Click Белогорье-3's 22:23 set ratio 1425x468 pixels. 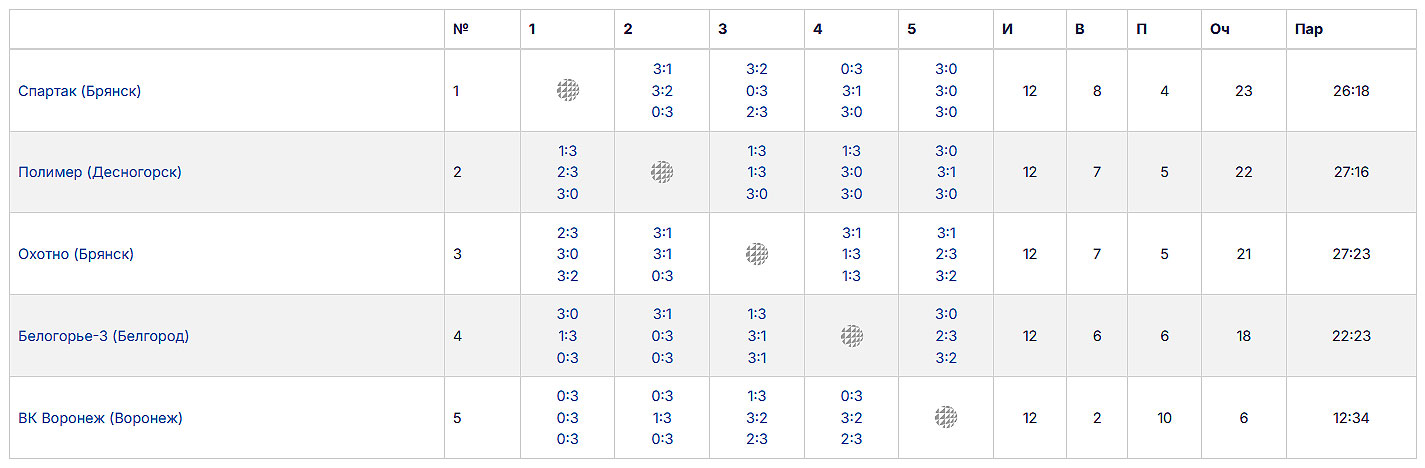point(1351,336)
